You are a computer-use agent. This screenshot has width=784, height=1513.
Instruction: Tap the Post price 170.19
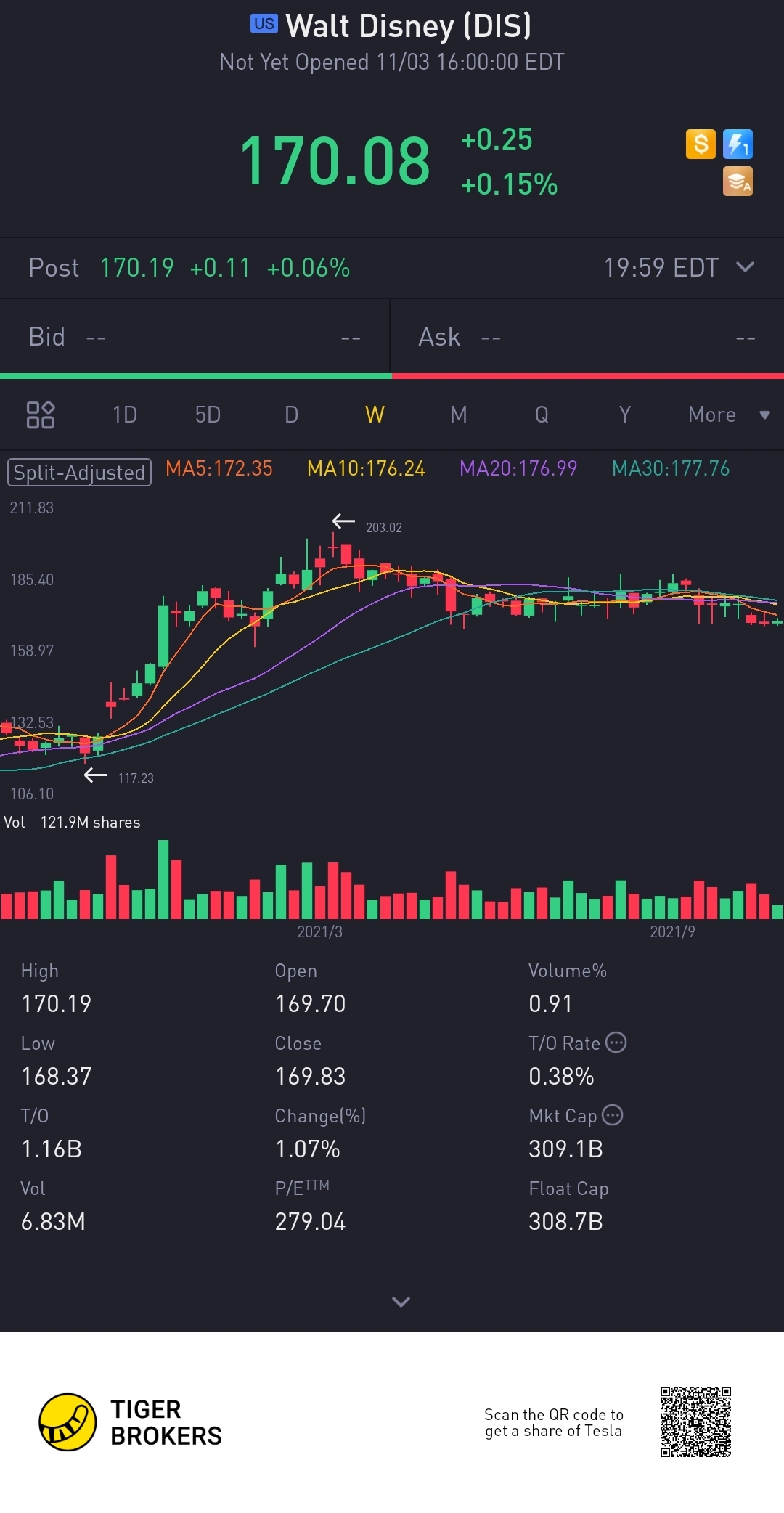pyautogui.click(x=137, y=268)
